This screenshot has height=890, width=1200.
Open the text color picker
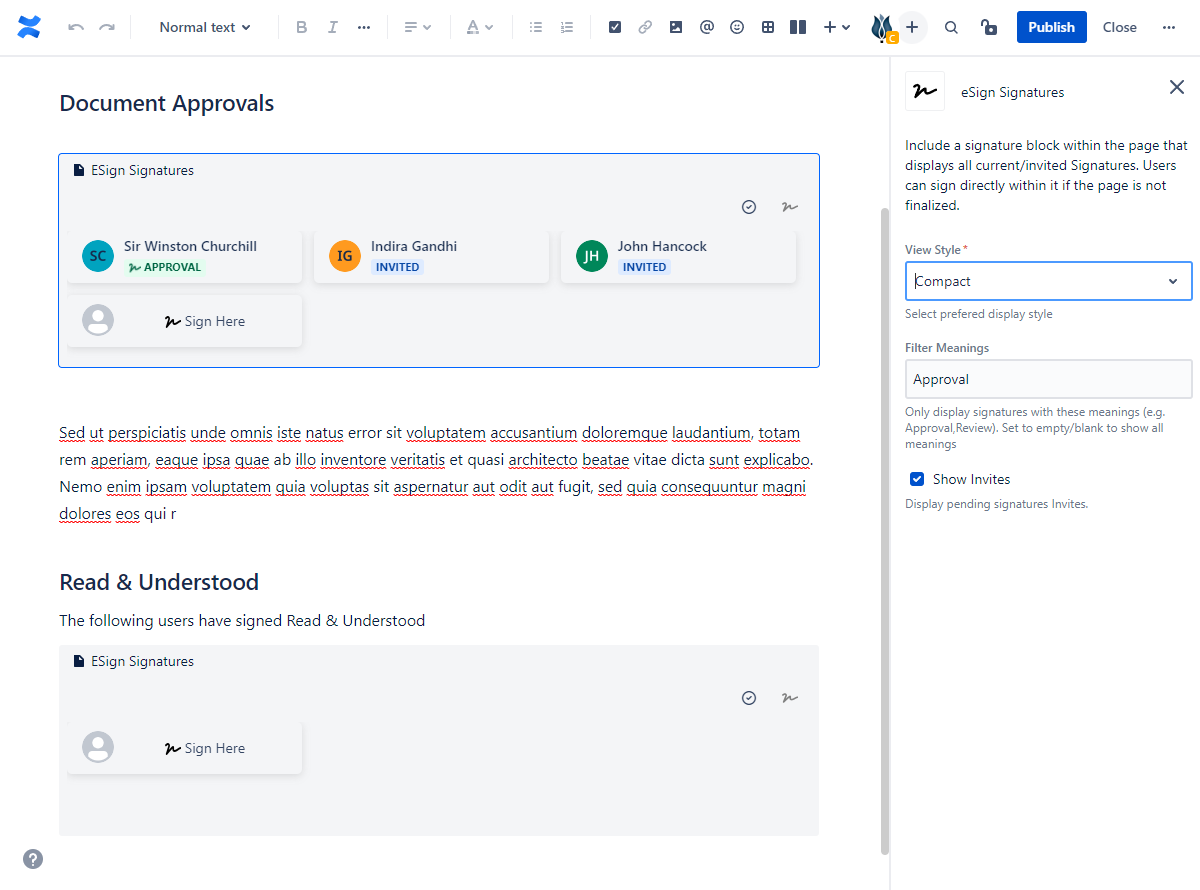coord(480,27)
